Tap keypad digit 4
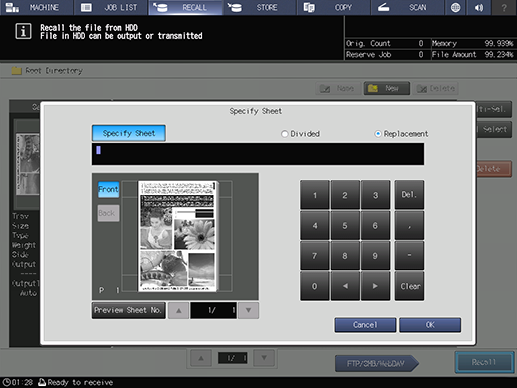 pos(315,226)
